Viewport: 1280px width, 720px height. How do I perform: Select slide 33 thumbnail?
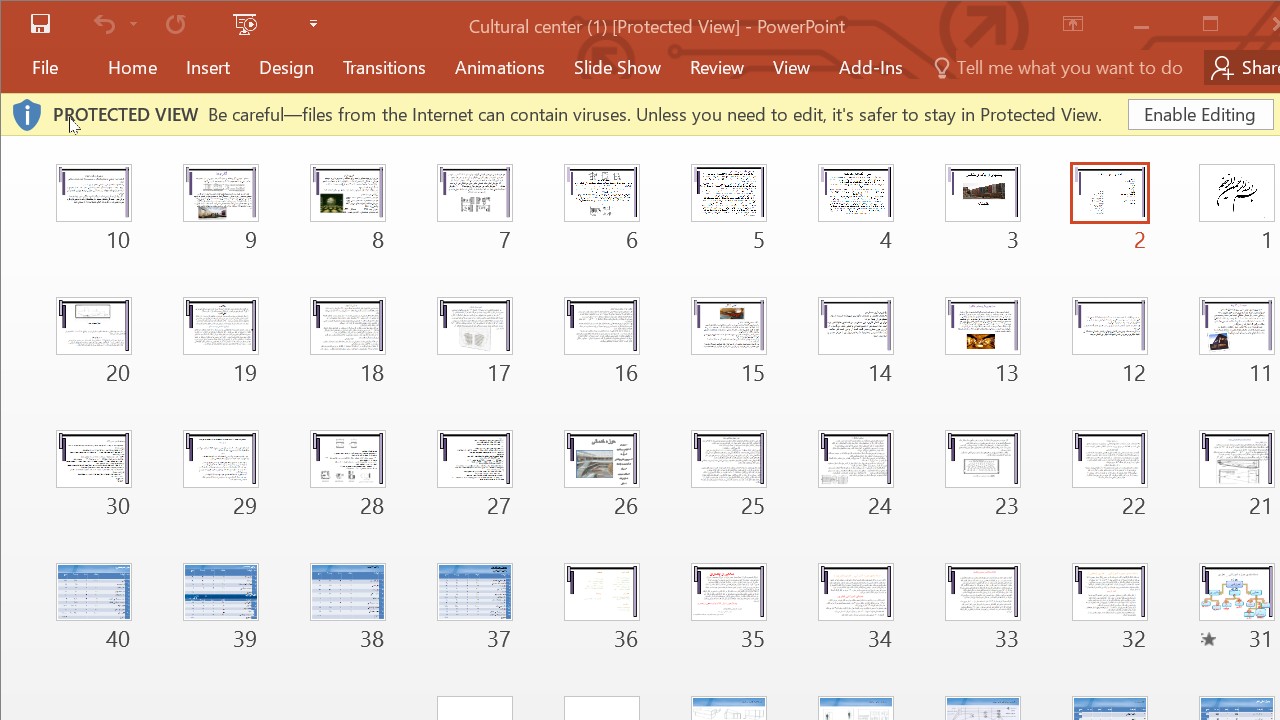983,592
